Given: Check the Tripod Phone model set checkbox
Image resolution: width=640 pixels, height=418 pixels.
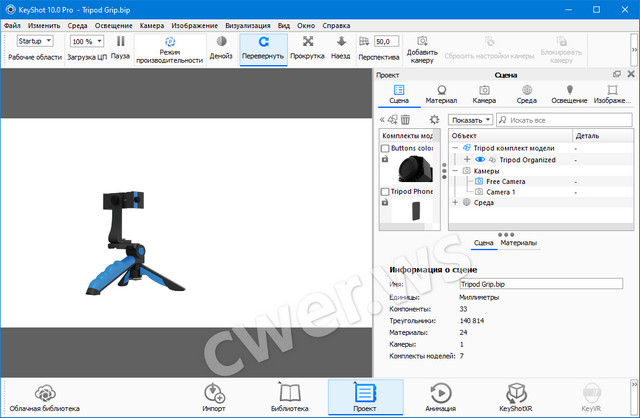Looking at the screenshot, I should tap(385, 191).
